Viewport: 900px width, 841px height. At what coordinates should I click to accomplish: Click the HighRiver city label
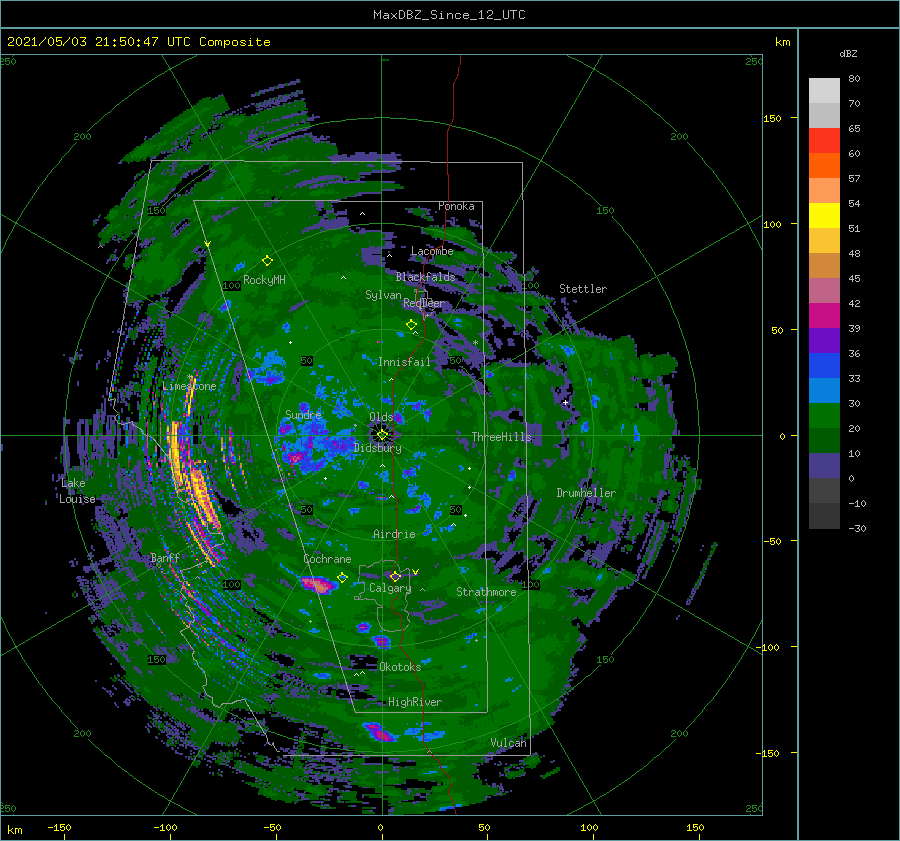click(x=415, y=702)
